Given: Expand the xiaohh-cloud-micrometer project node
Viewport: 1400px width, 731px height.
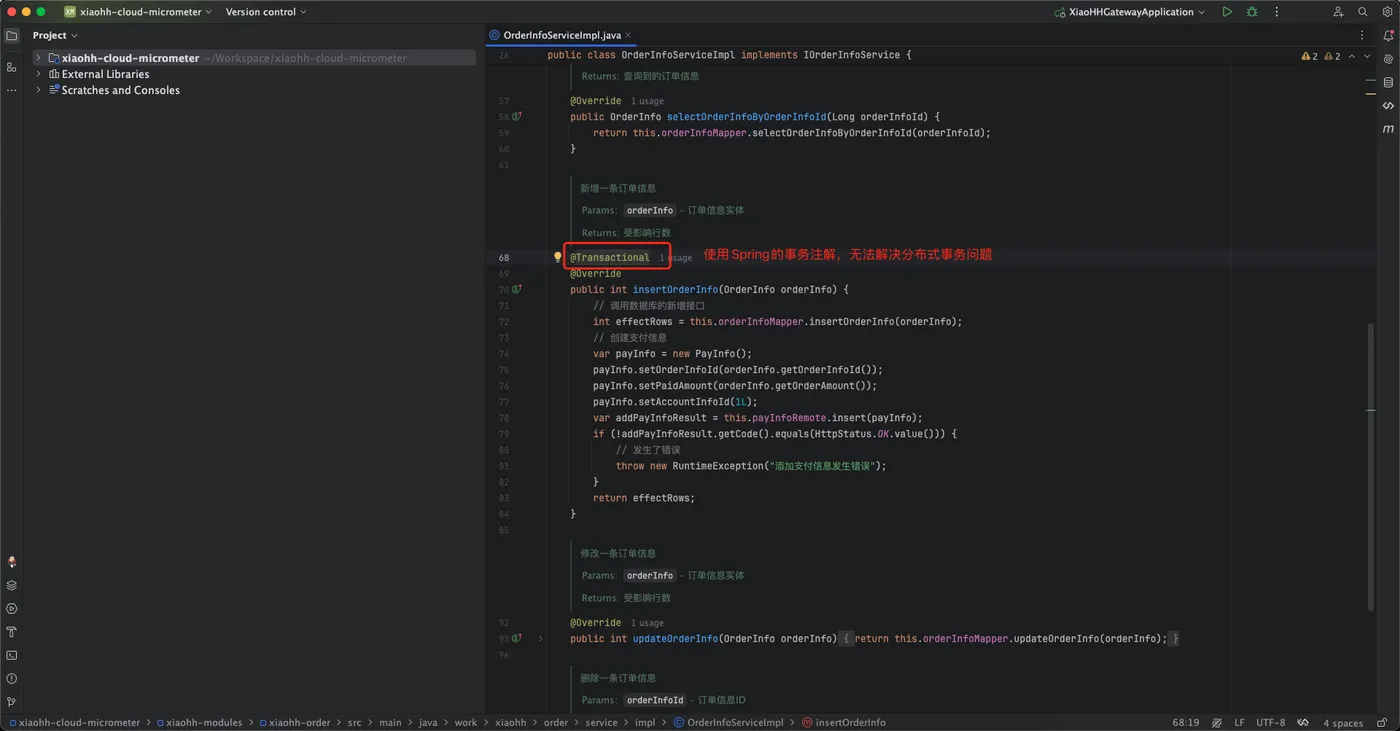Looking at the screenshot, I should 39,58.
